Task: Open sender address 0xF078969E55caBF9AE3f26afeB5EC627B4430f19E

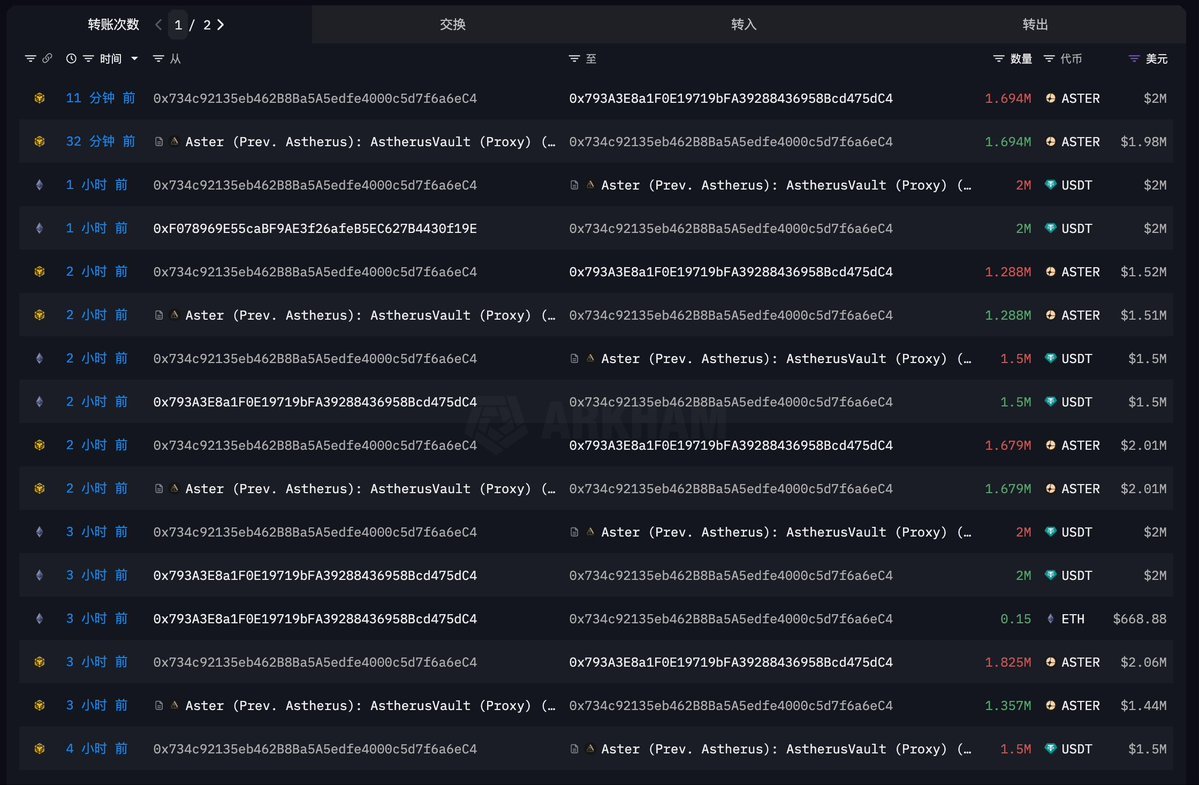Action: coord(315,229)
